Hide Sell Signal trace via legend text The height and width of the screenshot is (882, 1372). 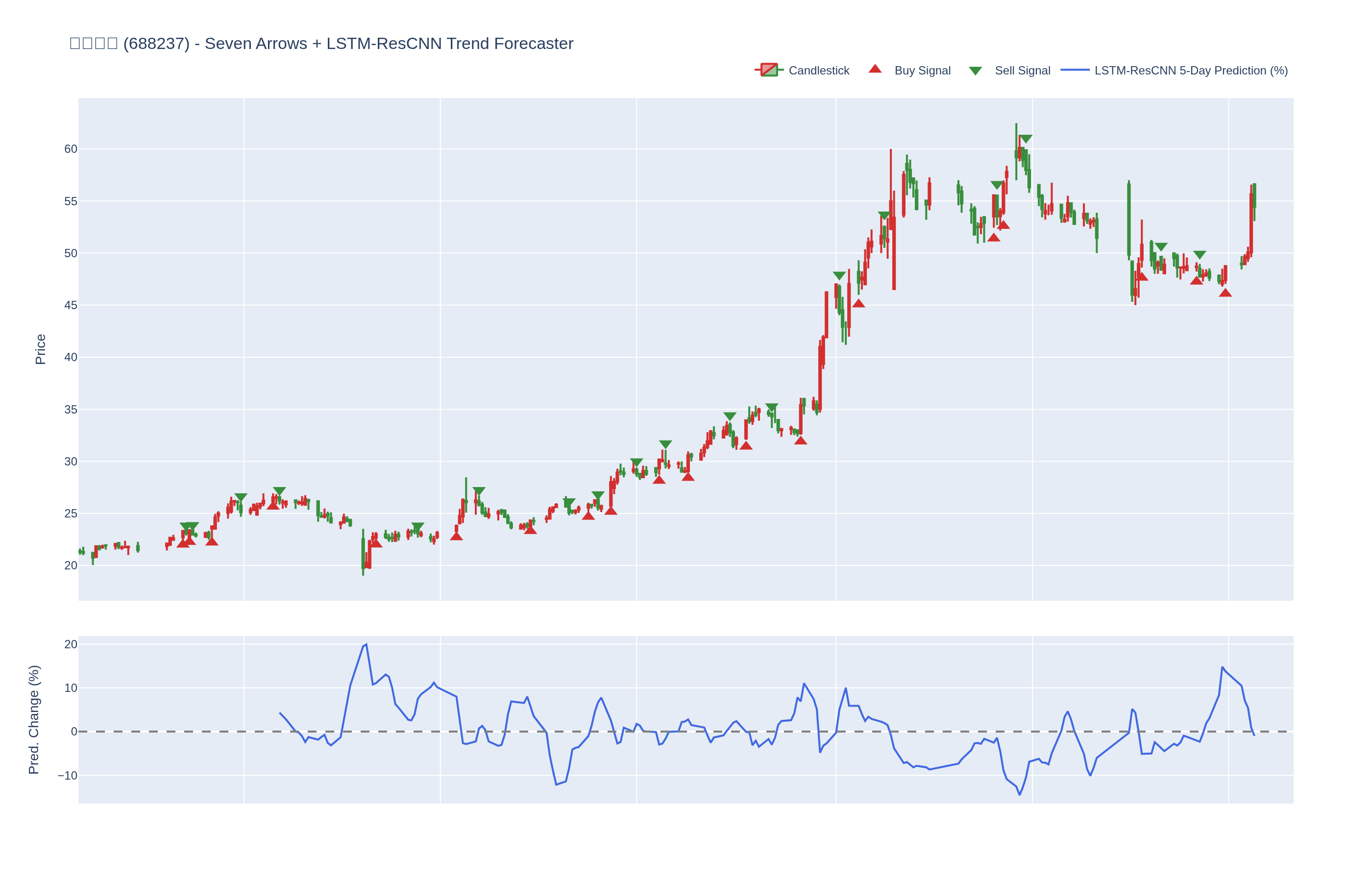click(1022, 71)
